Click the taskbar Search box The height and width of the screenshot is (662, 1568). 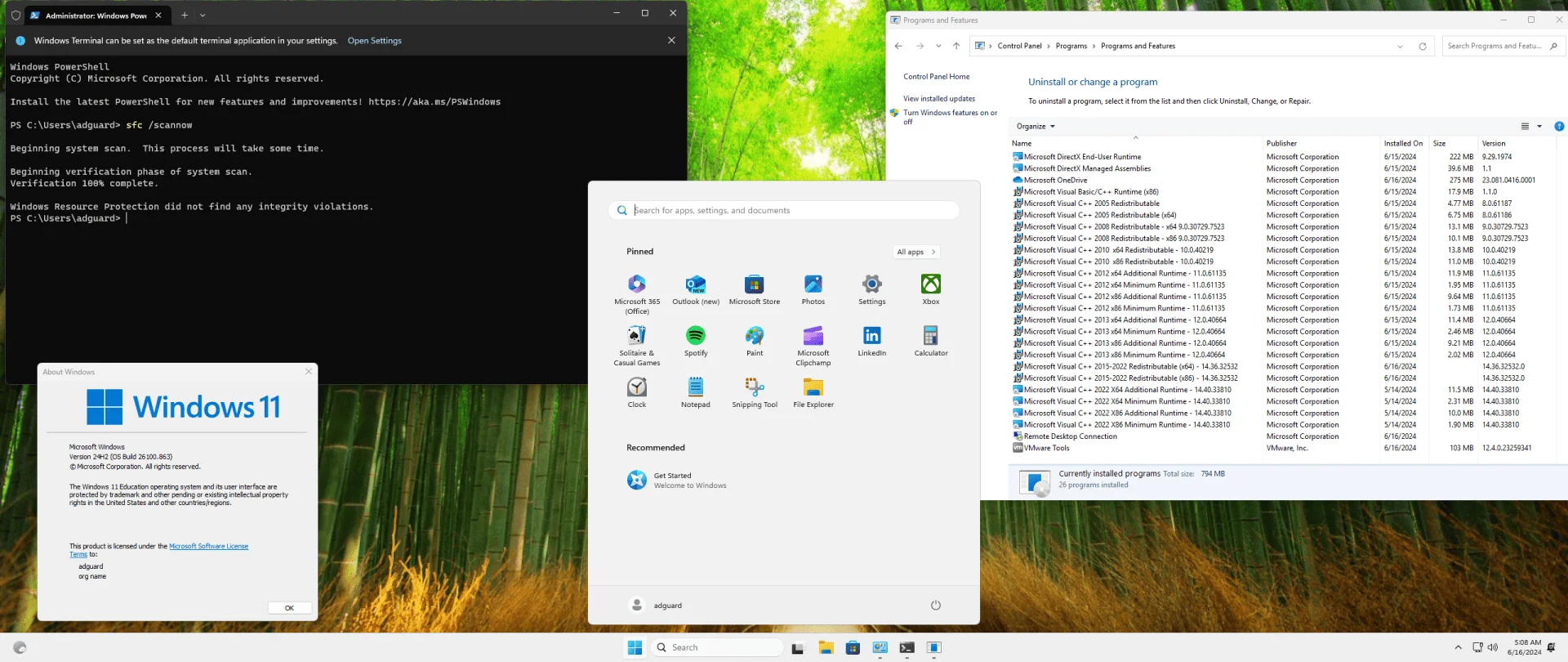[717, 648]
